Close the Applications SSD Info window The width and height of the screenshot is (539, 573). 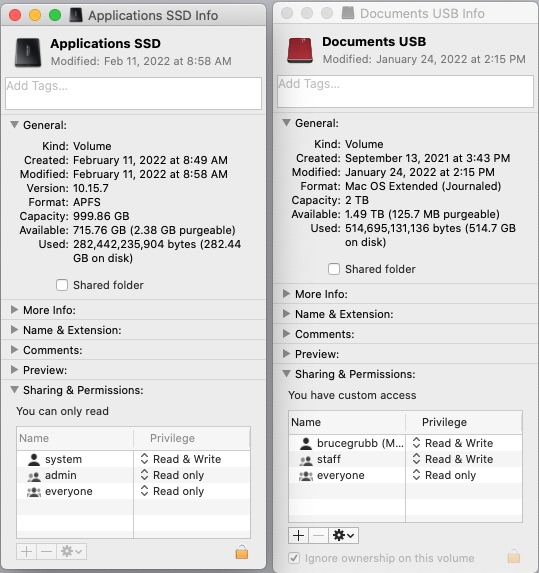pyautogui.click(x=15, y=15)
